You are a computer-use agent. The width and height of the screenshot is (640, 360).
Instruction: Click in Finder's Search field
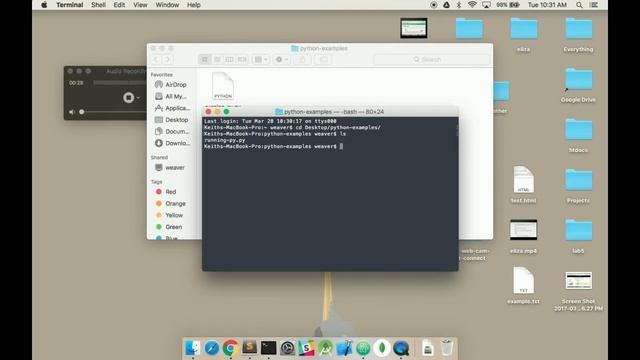tap(432, 60)
